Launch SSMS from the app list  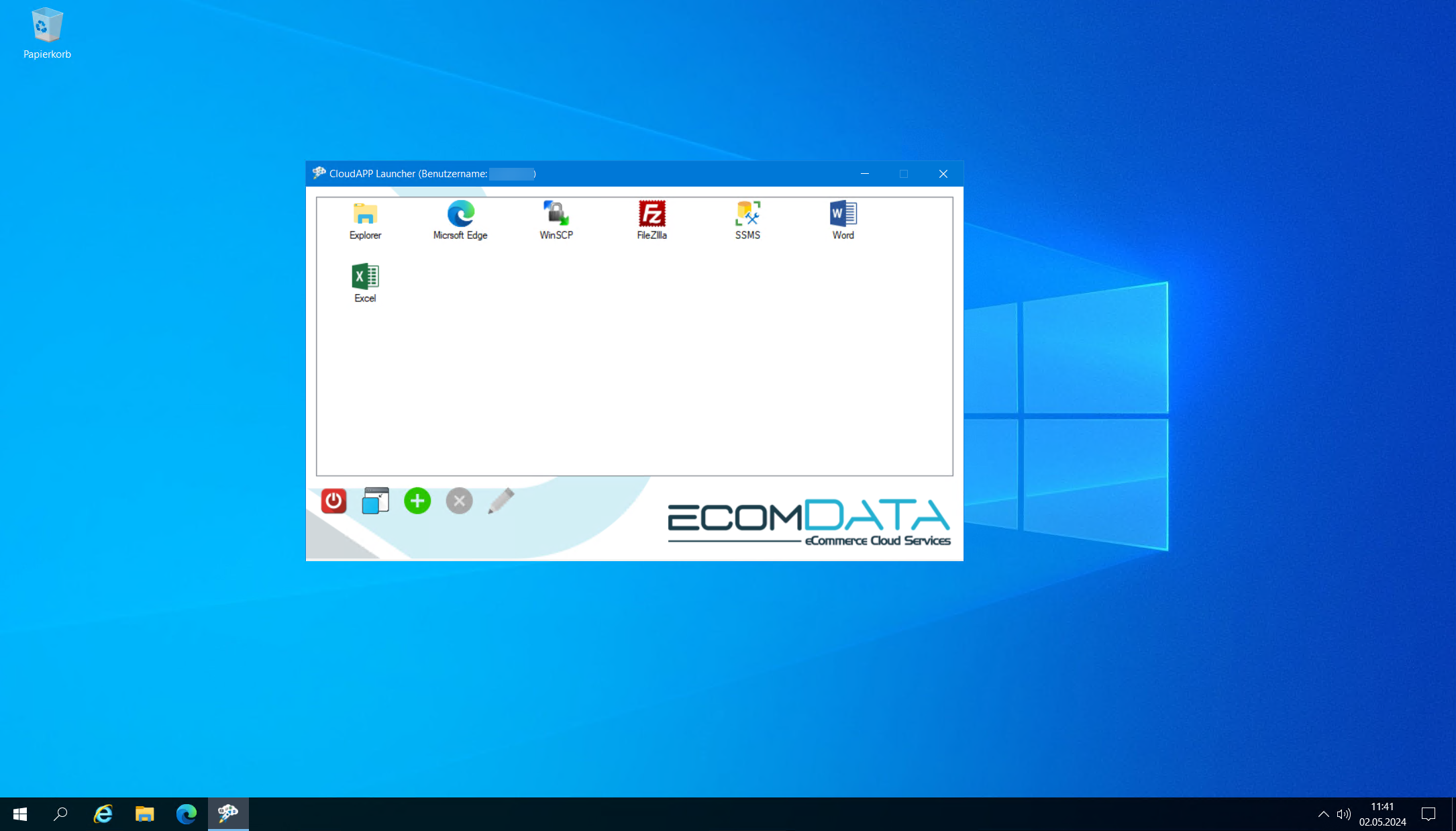coord(747,221)
